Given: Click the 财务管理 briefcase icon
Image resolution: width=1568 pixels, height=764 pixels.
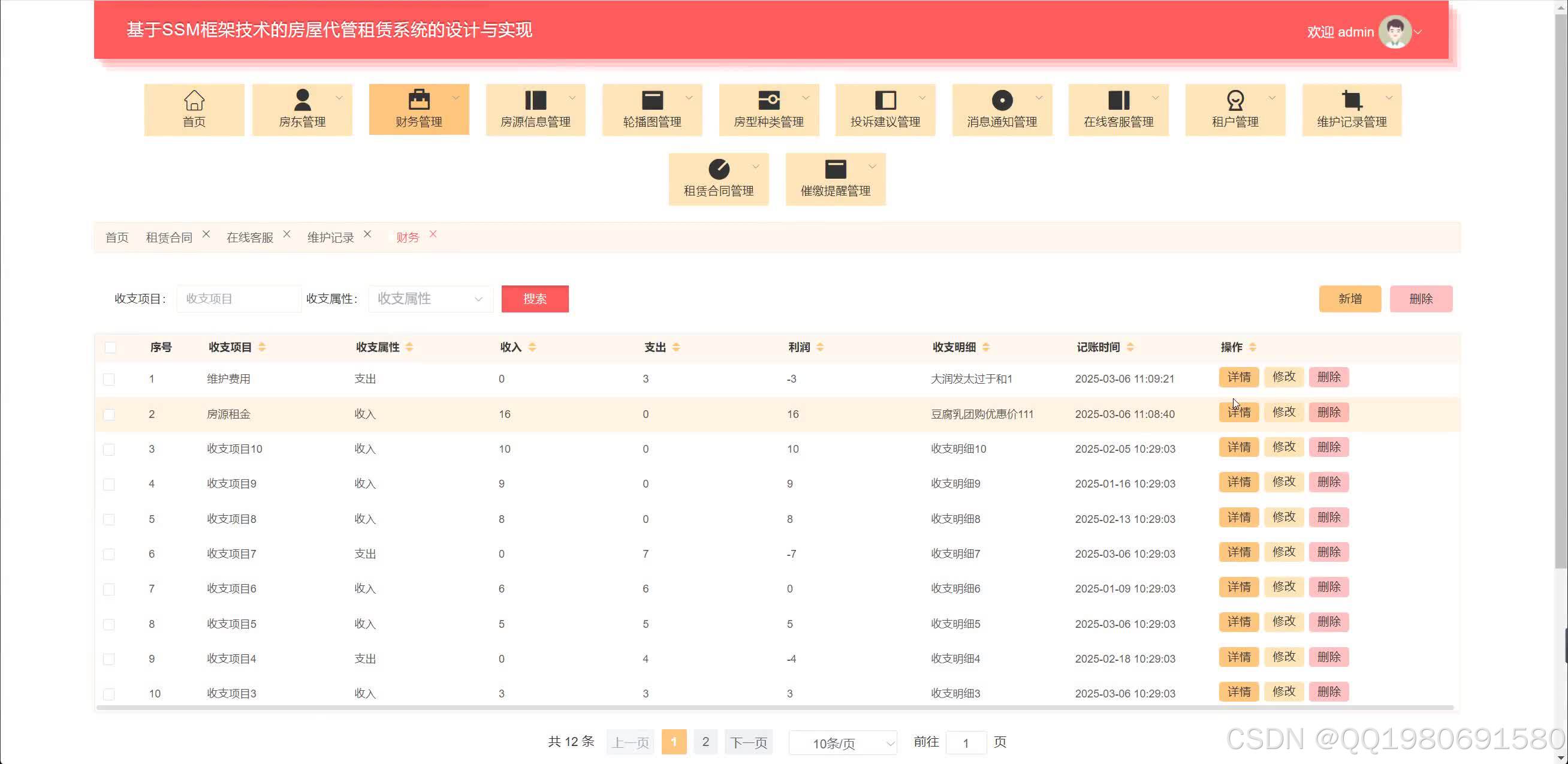Looking at the screenshot, I should click(419, 100).
